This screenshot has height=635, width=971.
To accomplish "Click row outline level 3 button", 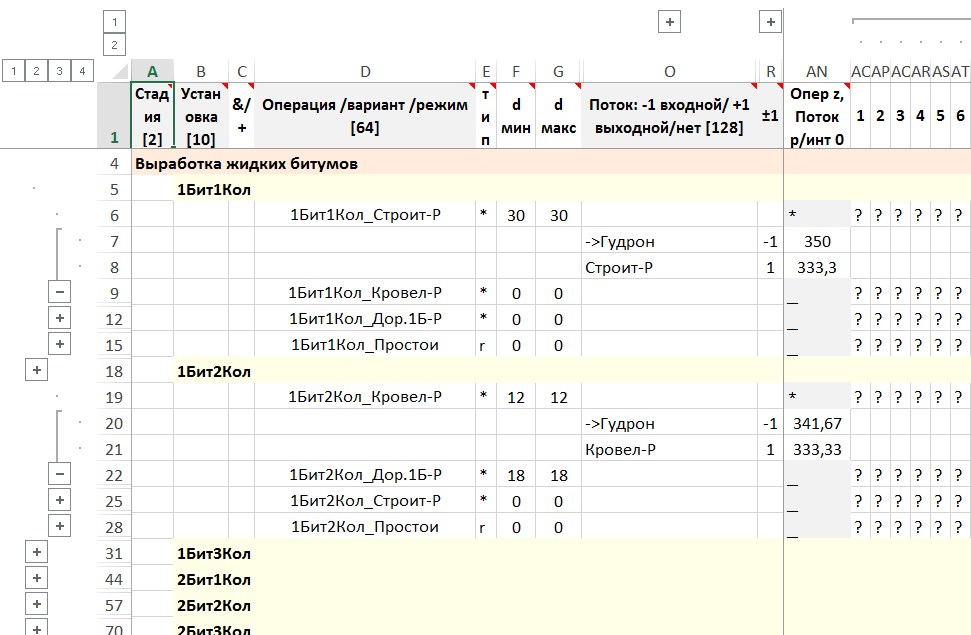I will pos(59,70).
